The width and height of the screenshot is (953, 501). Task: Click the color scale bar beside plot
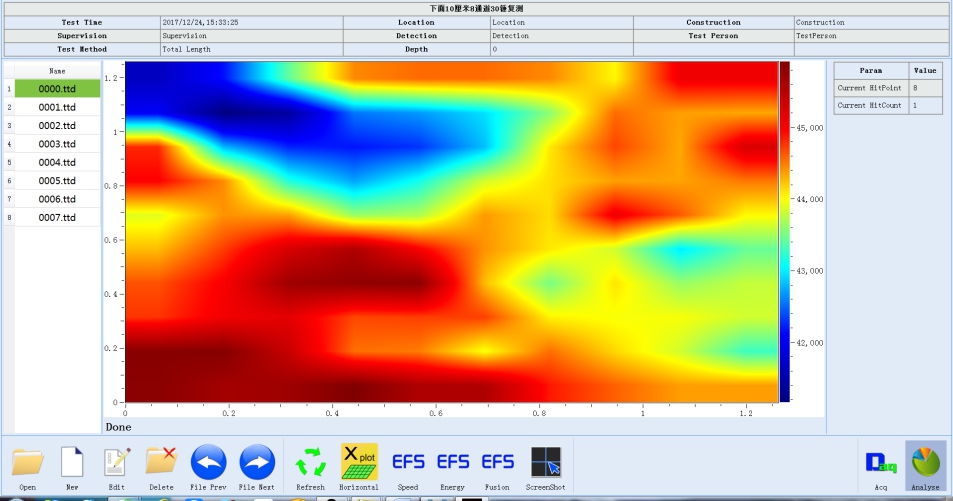tap(784, 230)
